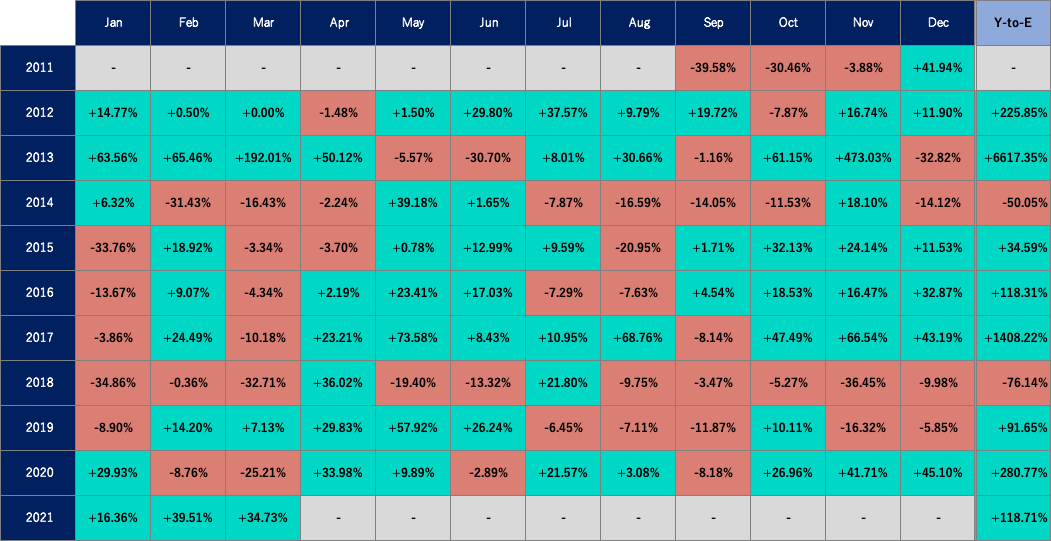Click the +473.03% cell for November 2013
Screen dimensions: 1051x541
pos(863,158)
